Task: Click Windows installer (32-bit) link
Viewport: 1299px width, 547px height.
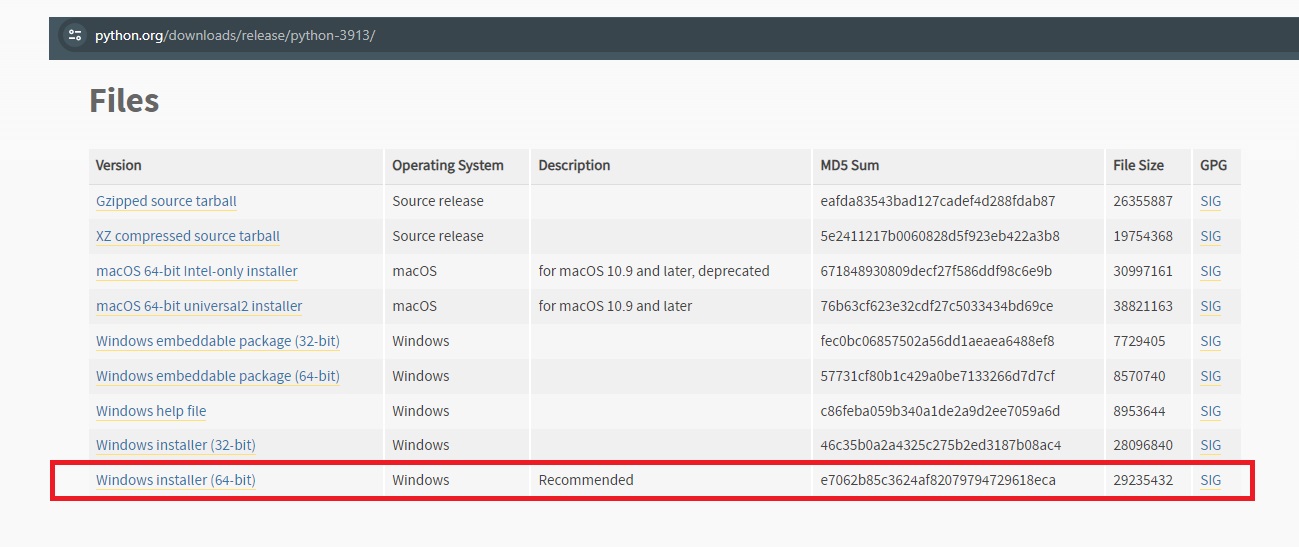Action: [x=175, y=445]
